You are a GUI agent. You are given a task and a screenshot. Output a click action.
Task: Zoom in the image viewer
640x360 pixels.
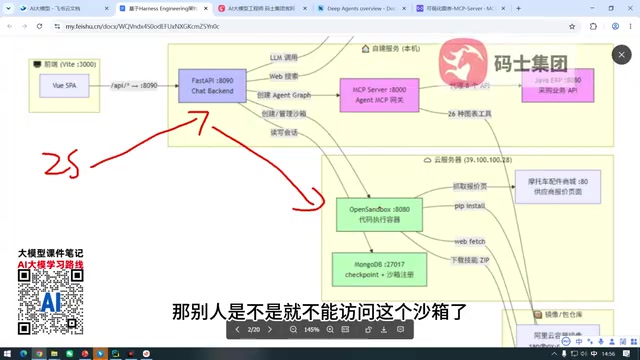coord(330,329)
